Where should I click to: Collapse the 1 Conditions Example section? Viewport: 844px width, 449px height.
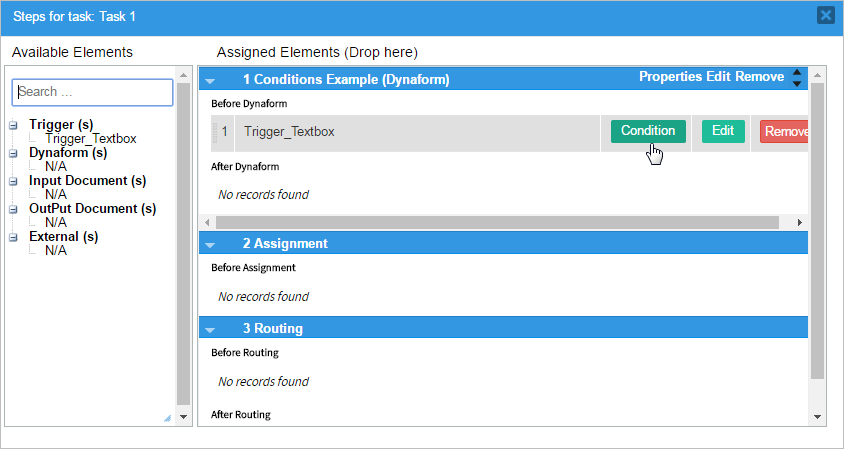click(211, 79)
